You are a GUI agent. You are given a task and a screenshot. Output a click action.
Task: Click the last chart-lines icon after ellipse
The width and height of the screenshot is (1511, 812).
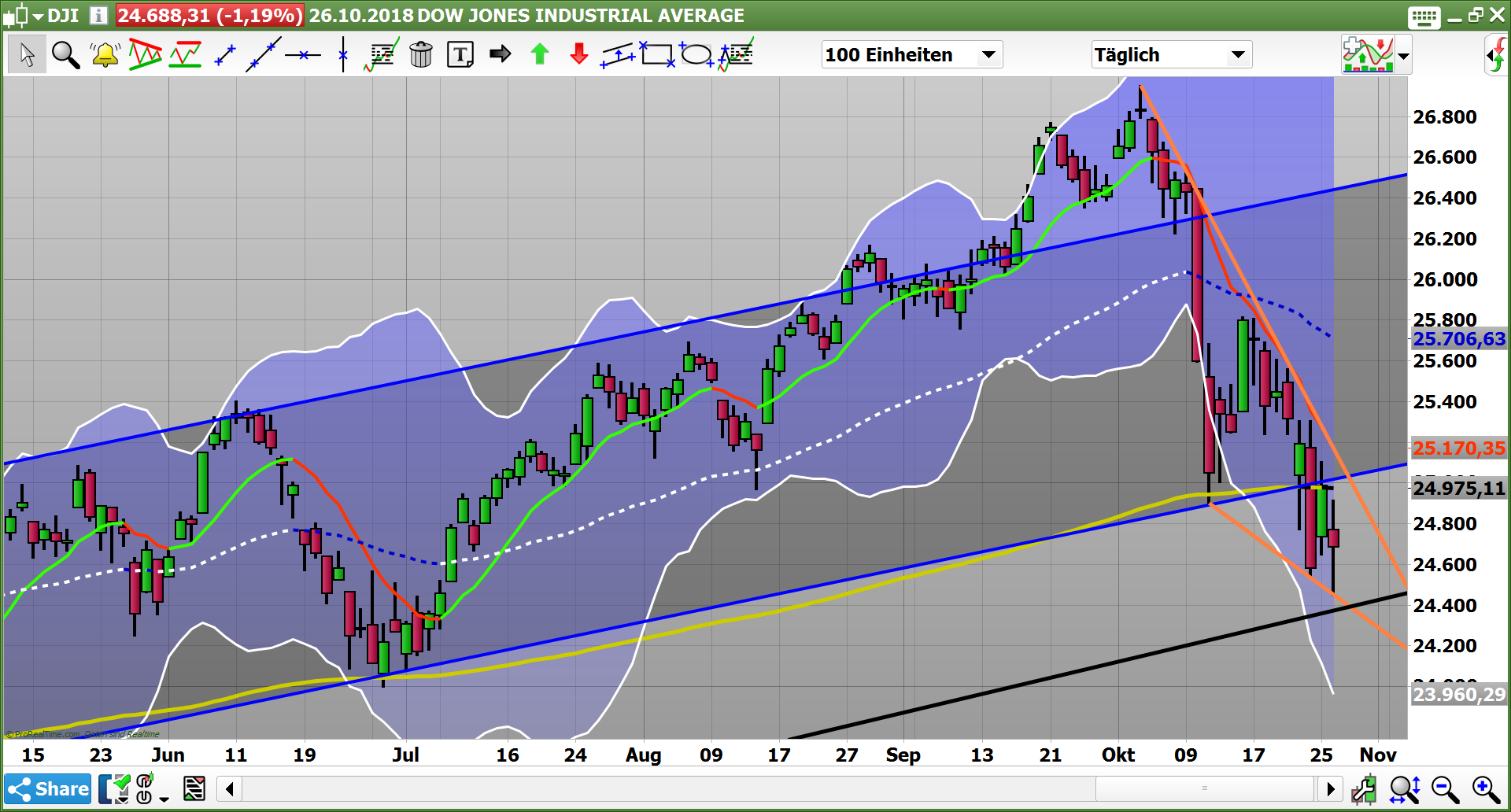[736, 54]
